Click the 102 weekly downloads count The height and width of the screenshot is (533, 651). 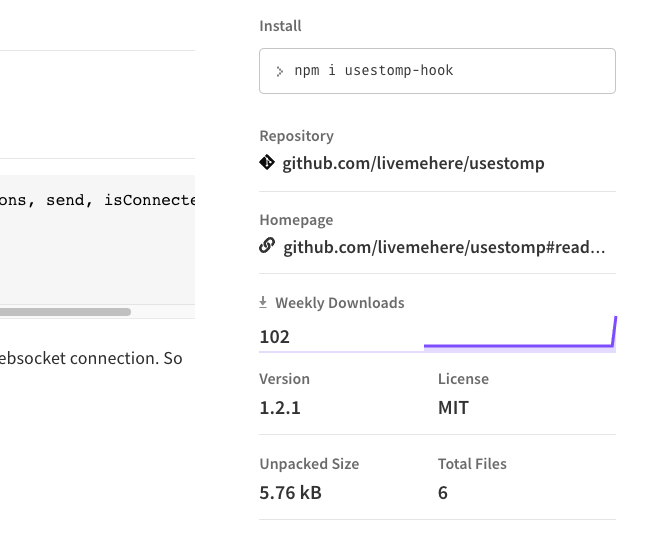tap(274, 337)
